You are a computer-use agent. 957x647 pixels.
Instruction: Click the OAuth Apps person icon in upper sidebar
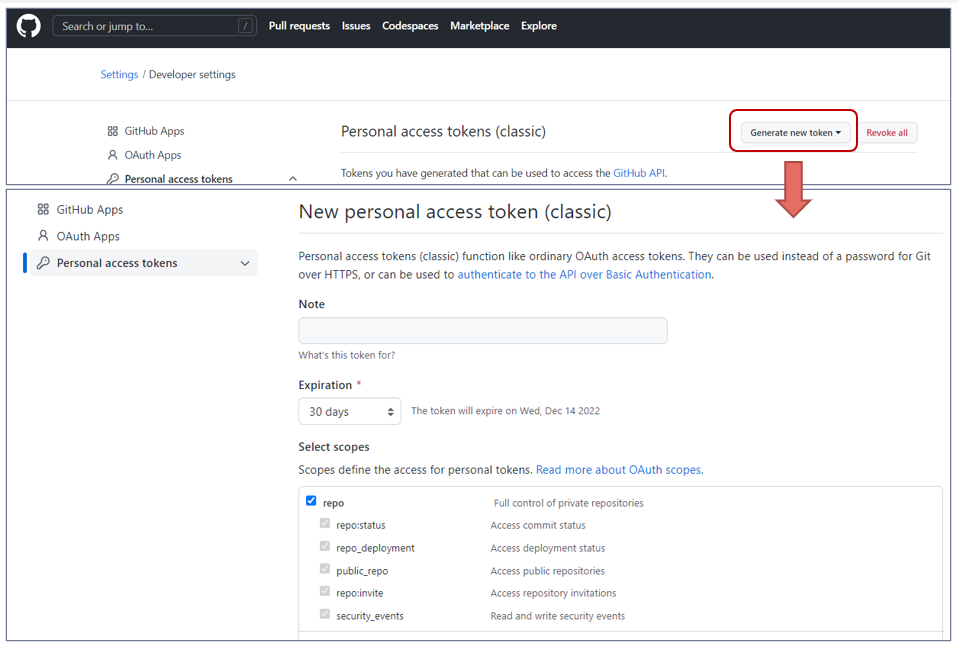coord(112,155)
